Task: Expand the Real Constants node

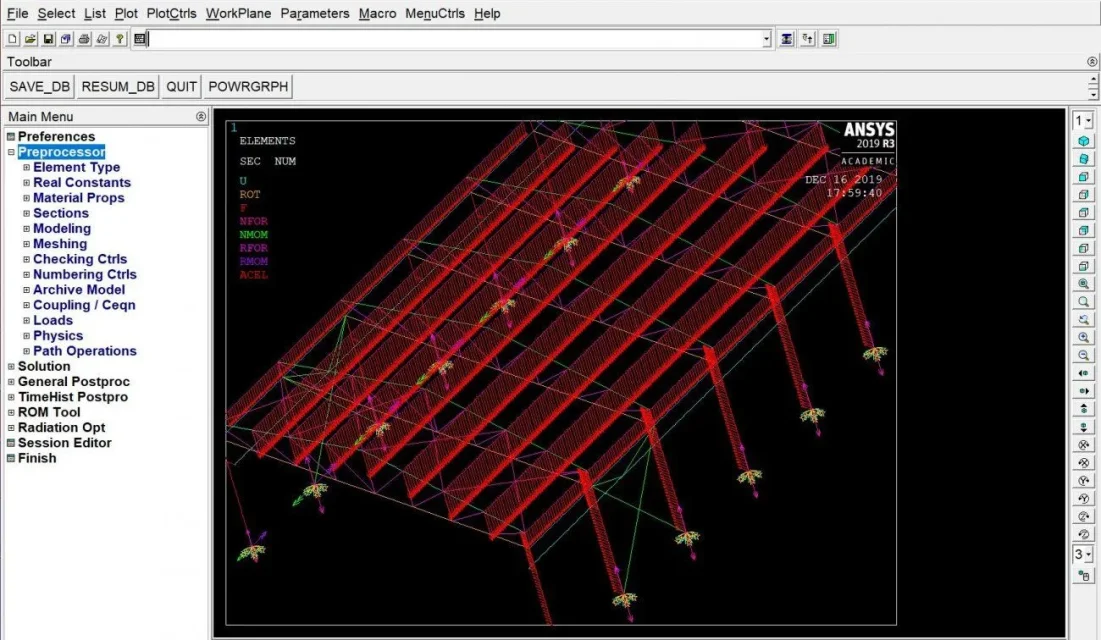Action: (x=27, y=183)
